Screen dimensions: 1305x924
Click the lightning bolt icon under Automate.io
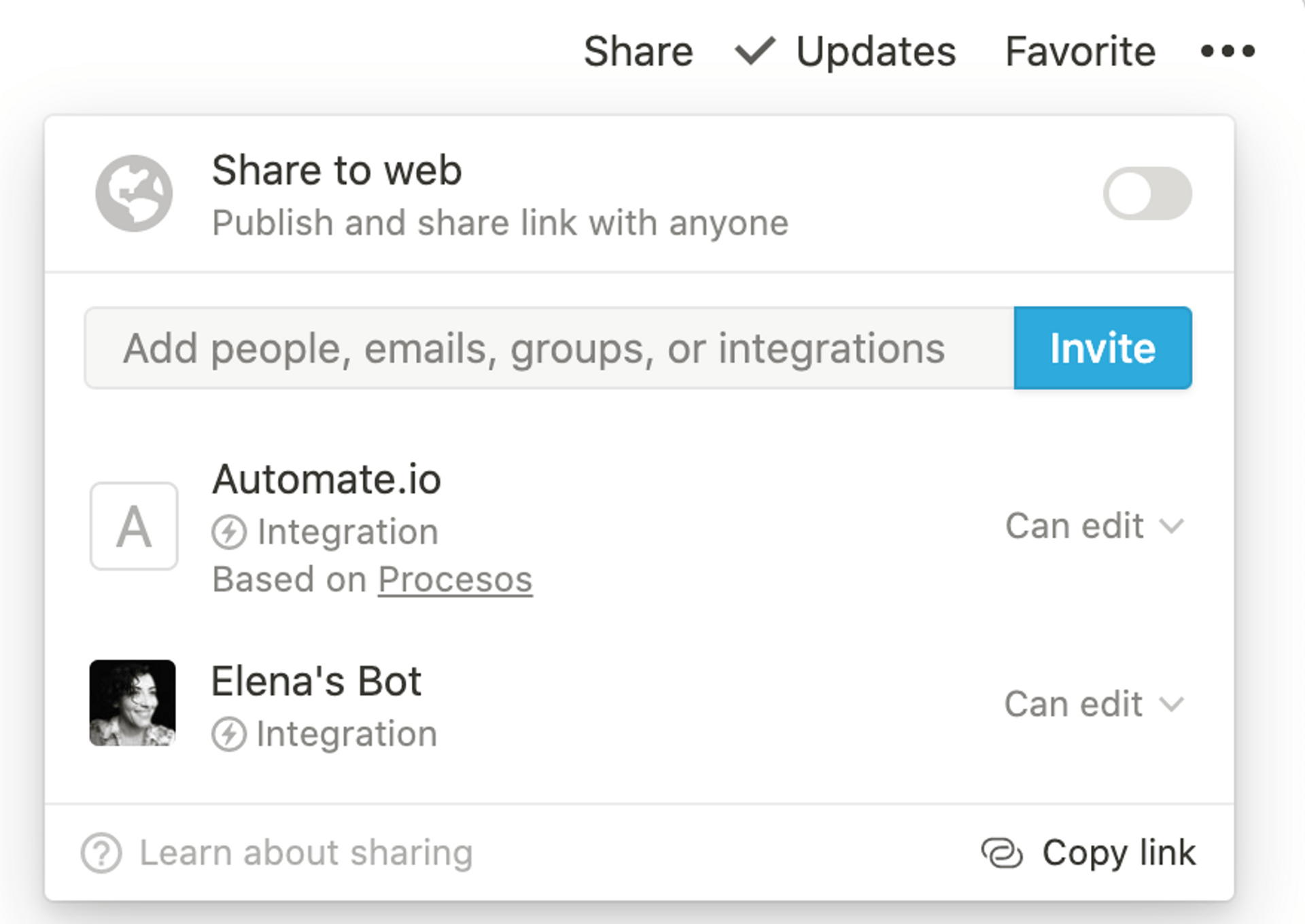[228, 532]
